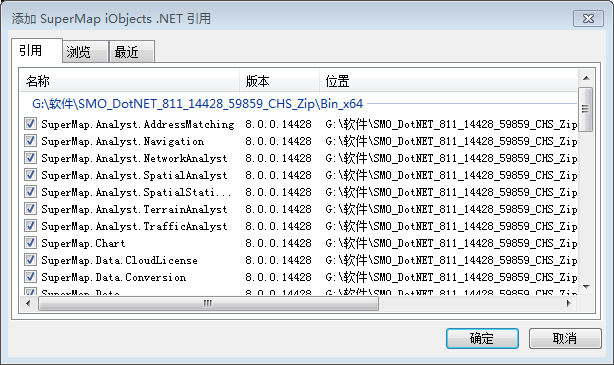Viewport: 614px width, 365px height.
Task: Select the SuperMap.Analyst.AddressMatching row name
Action: pyautogui.click(x=138, y=124)
